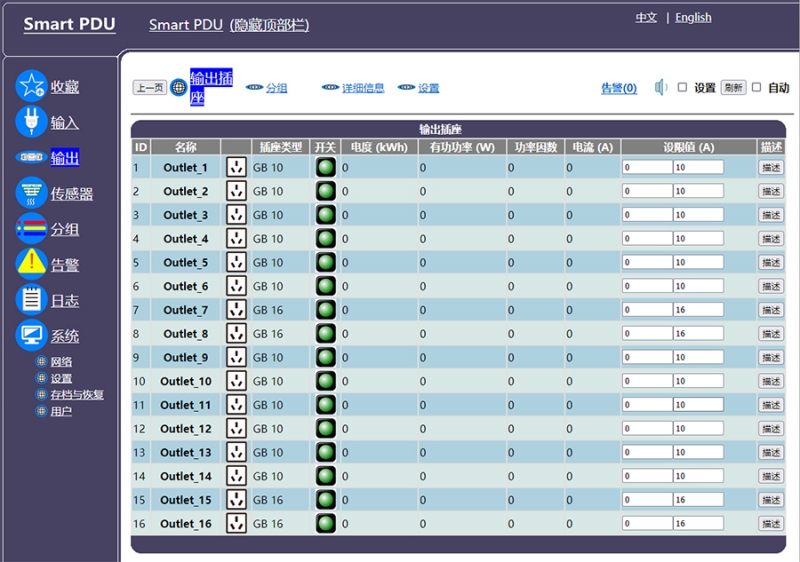Click the 描述 button for Outlet_9
The width and height of the screenshot is (800, 562).
[771, 357]
